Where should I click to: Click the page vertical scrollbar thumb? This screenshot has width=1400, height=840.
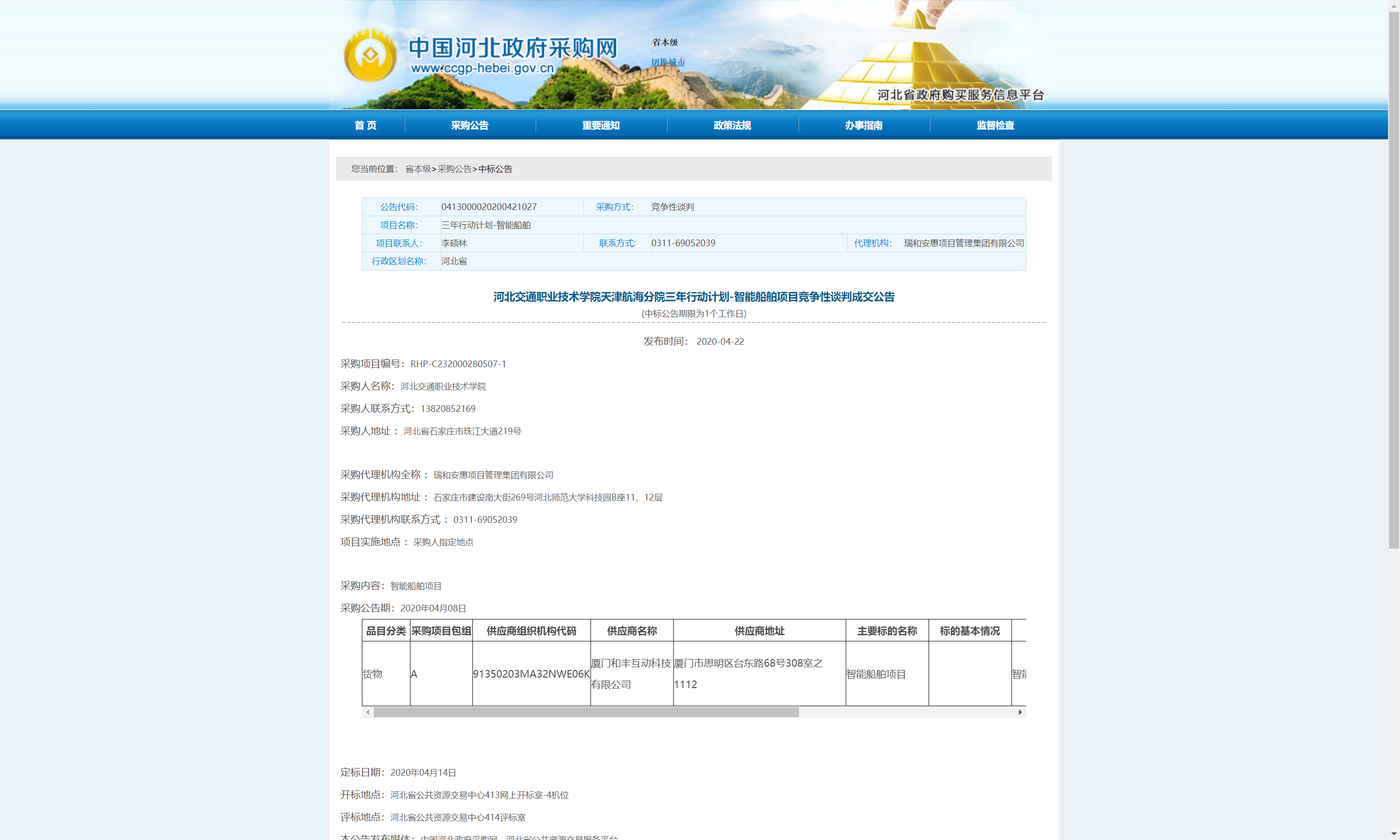(x=1394, y=280)
